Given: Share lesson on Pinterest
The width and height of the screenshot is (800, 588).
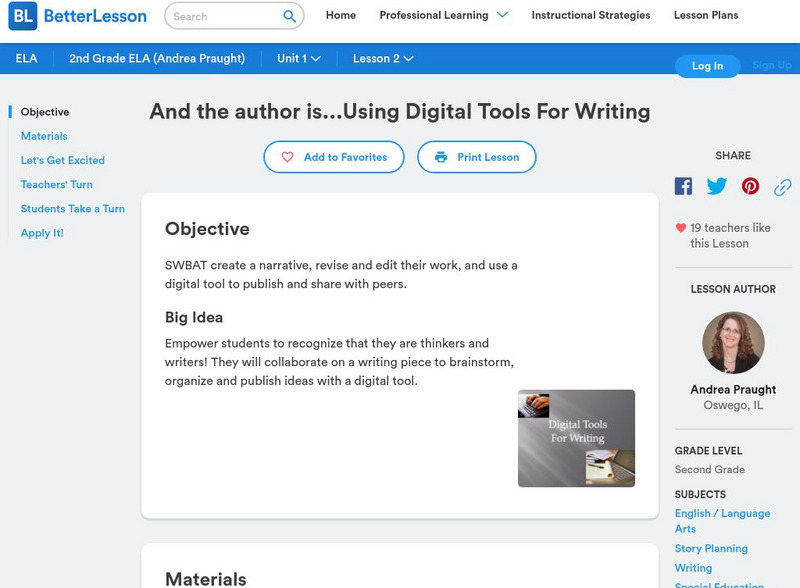Looking at the screenshot, I should [x=750, y=186].
